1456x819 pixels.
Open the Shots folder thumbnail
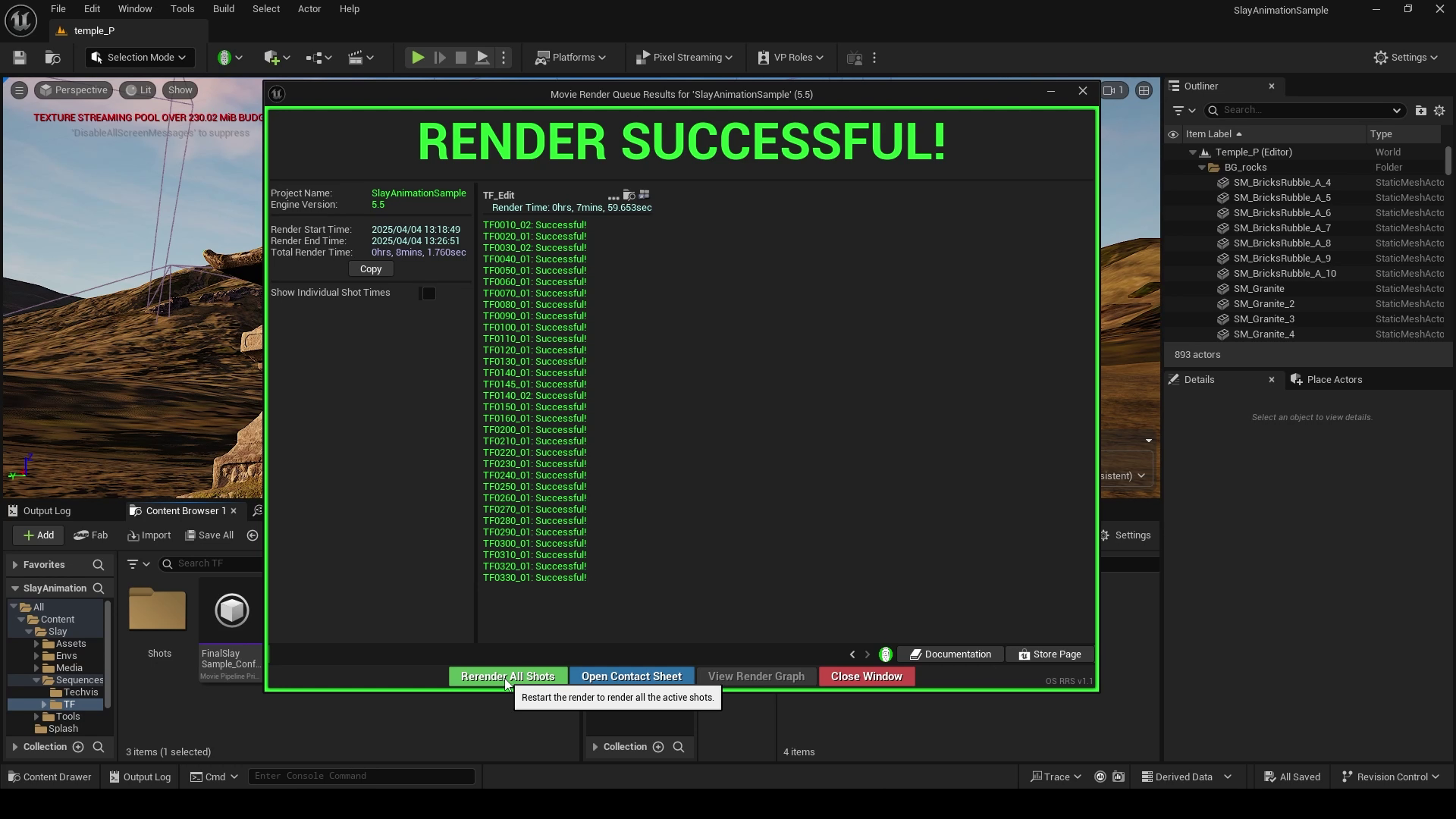pyautogui.click(x=158, y=611)
